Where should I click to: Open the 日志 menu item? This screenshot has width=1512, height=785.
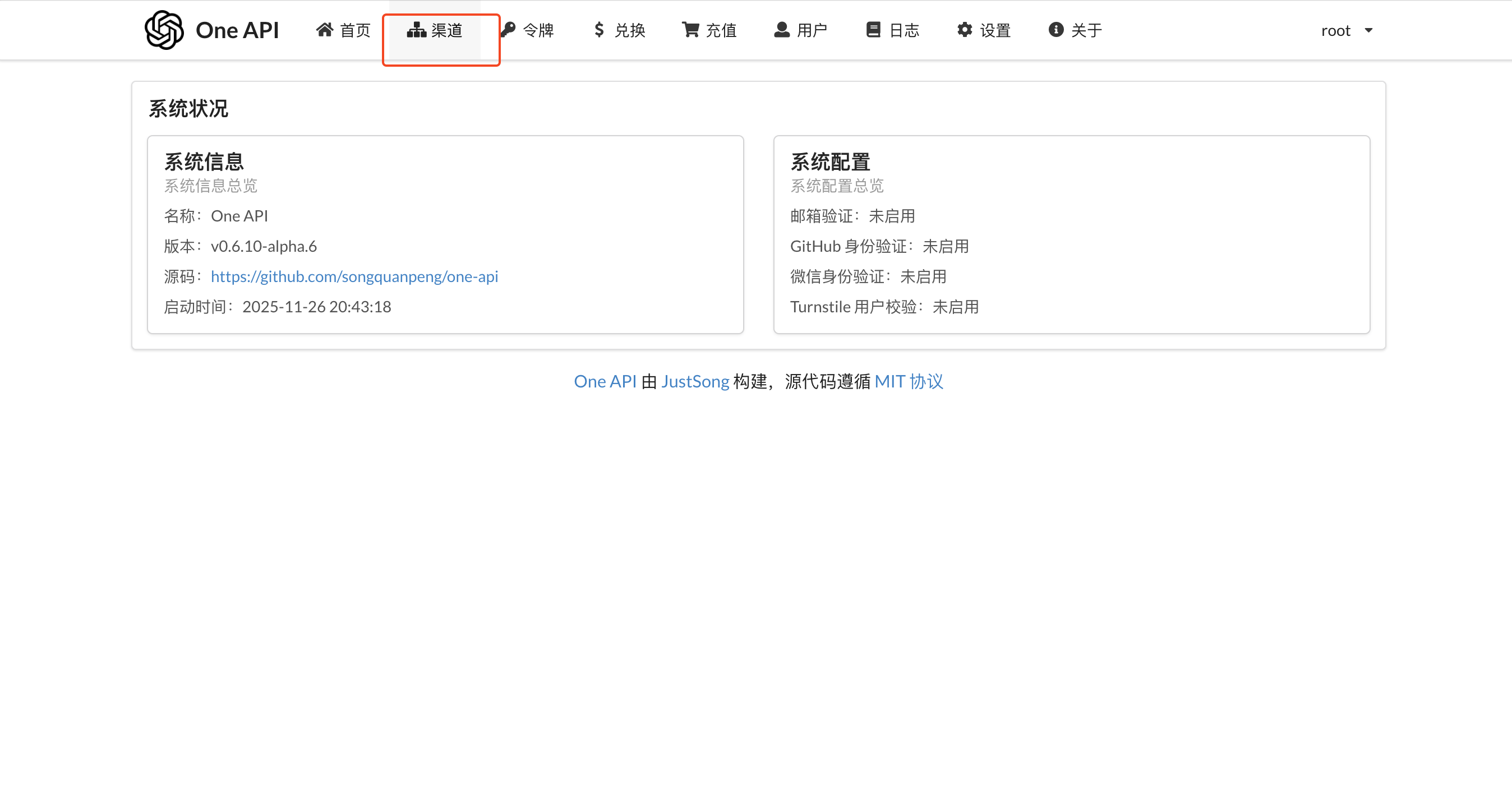892,30
